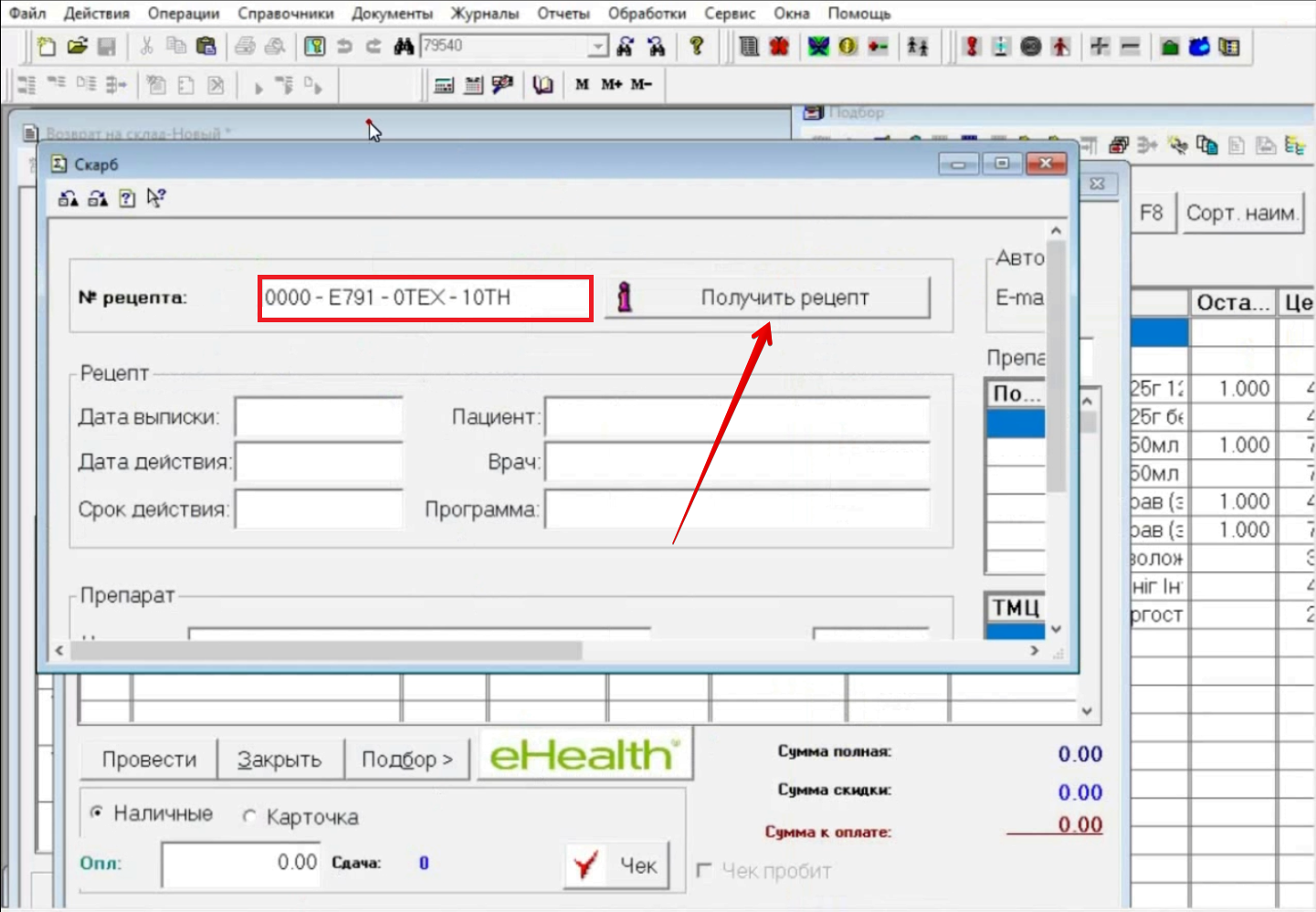The width and height of the screenshot is (1316, 912).
Task: Open the Справочники menu
Action: point(285,14)
